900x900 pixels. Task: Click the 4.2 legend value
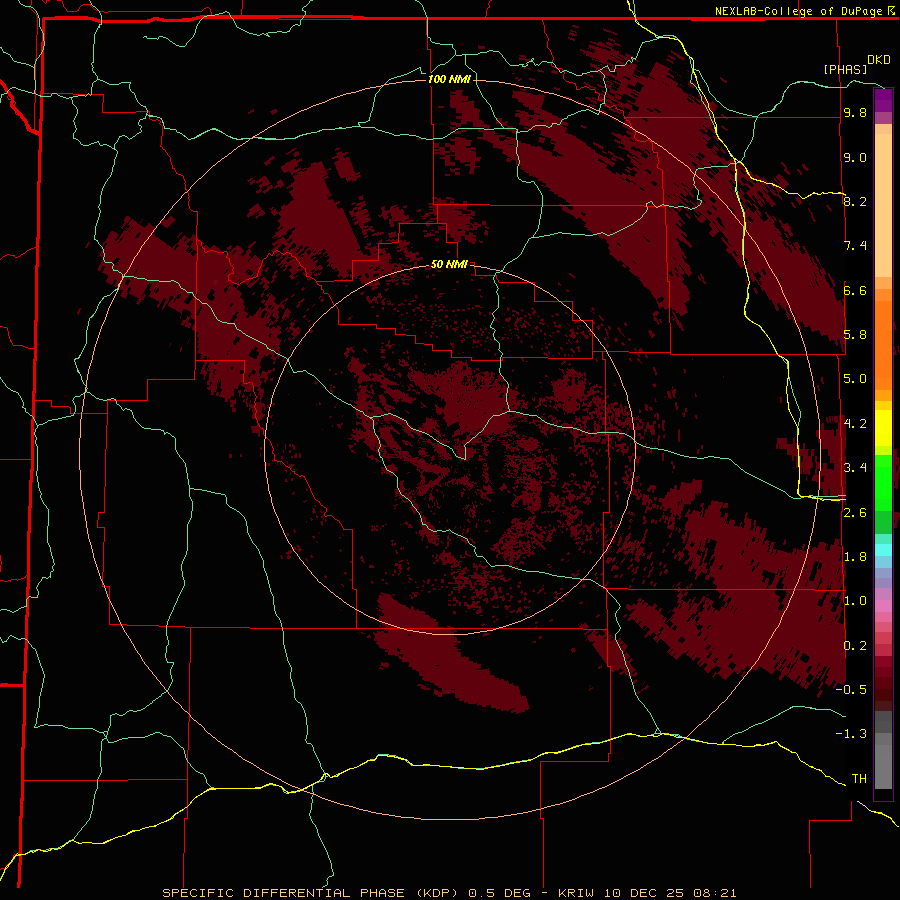855,424
